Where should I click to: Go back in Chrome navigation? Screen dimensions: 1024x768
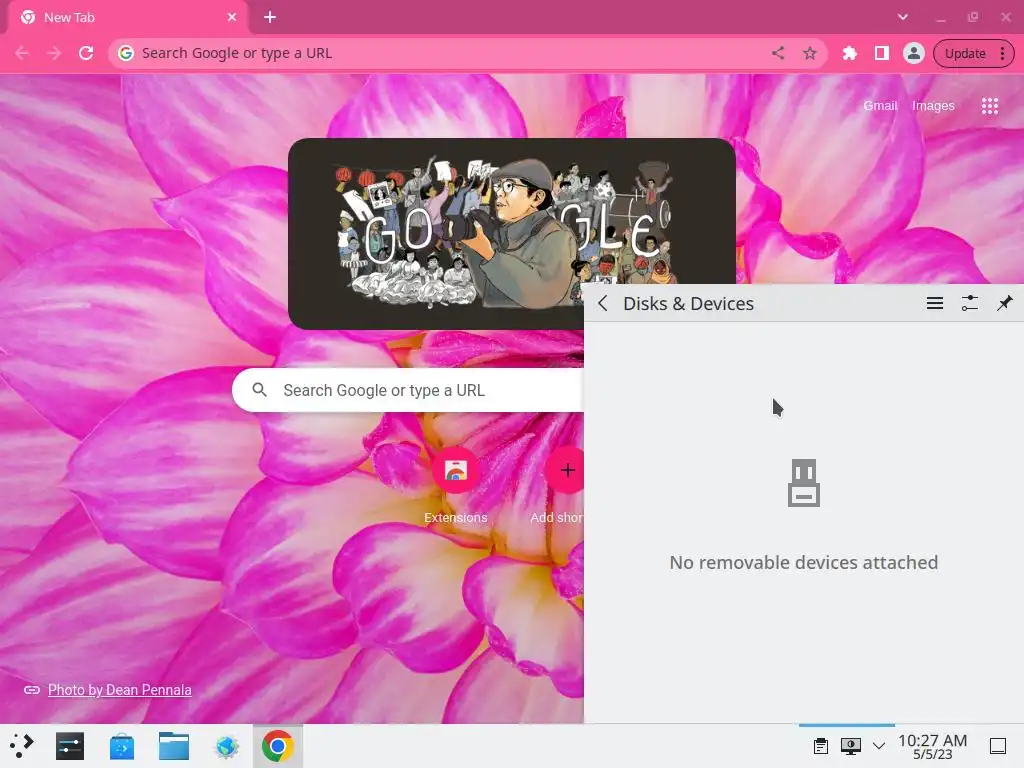(x=22, y=53)
